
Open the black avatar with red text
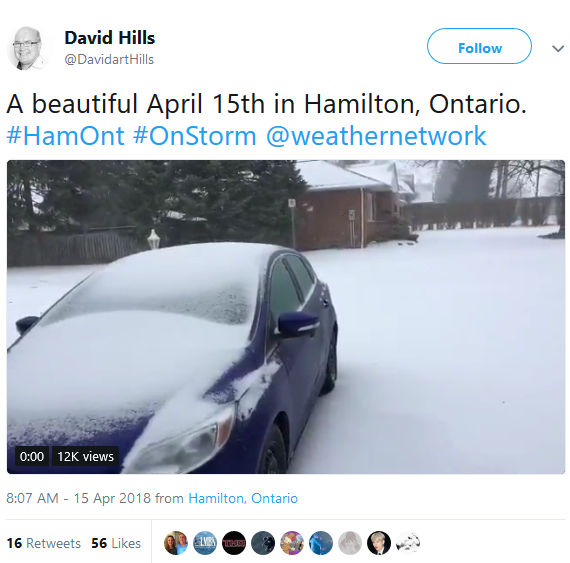[234, 543]
